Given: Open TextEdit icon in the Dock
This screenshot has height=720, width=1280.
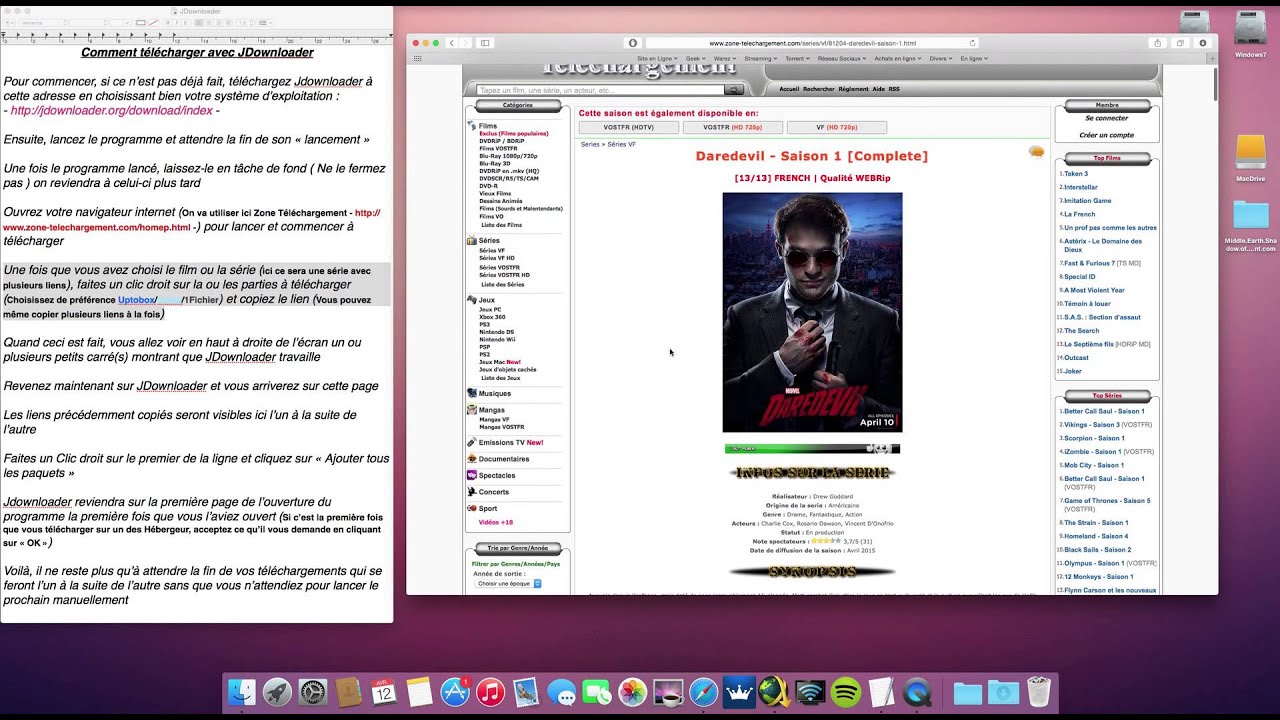Looking at the screenshot, I should click(x=881, y=692).
